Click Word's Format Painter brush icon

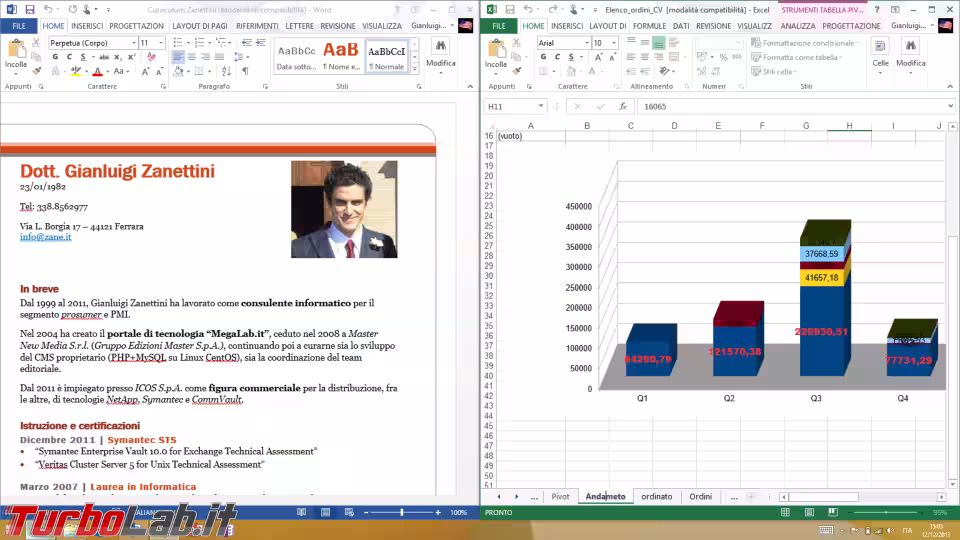37,71
